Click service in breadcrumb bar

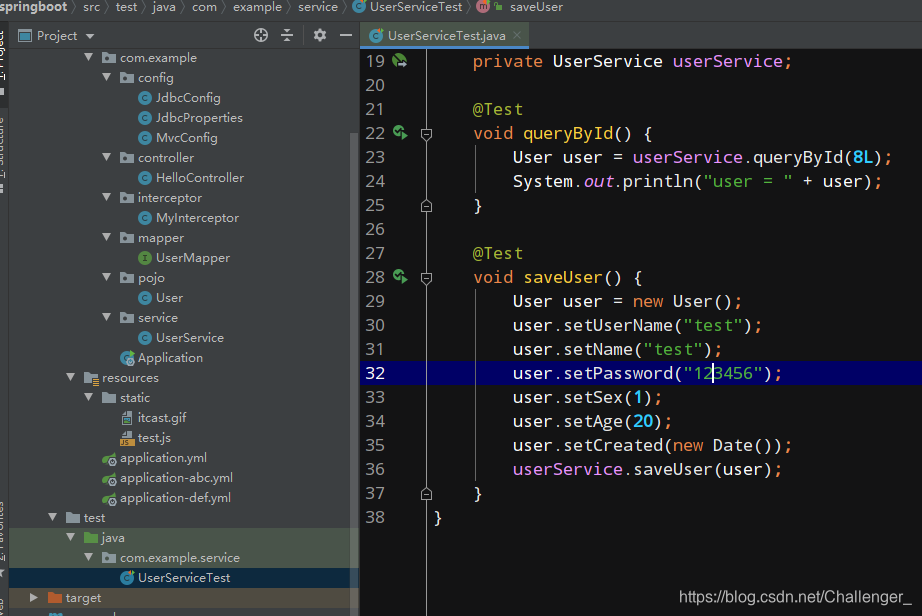318,7
